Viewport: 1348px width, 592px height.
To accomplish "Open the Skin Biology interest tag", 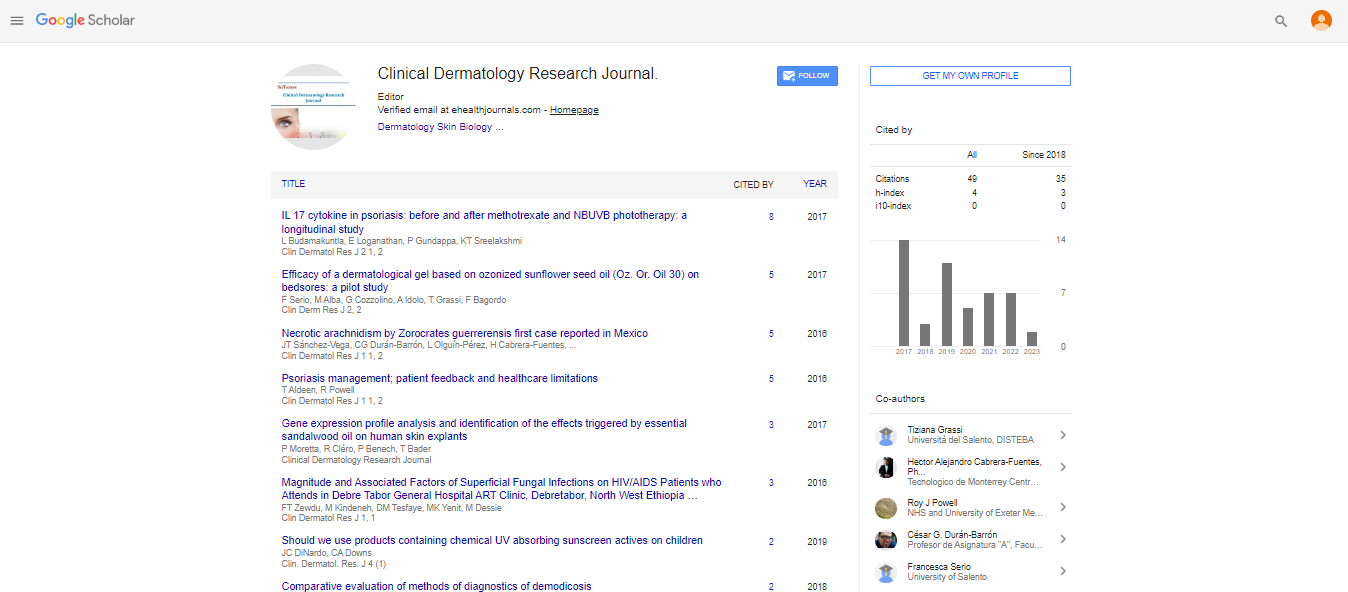I will pyautogui.click(x=465, y=127).
